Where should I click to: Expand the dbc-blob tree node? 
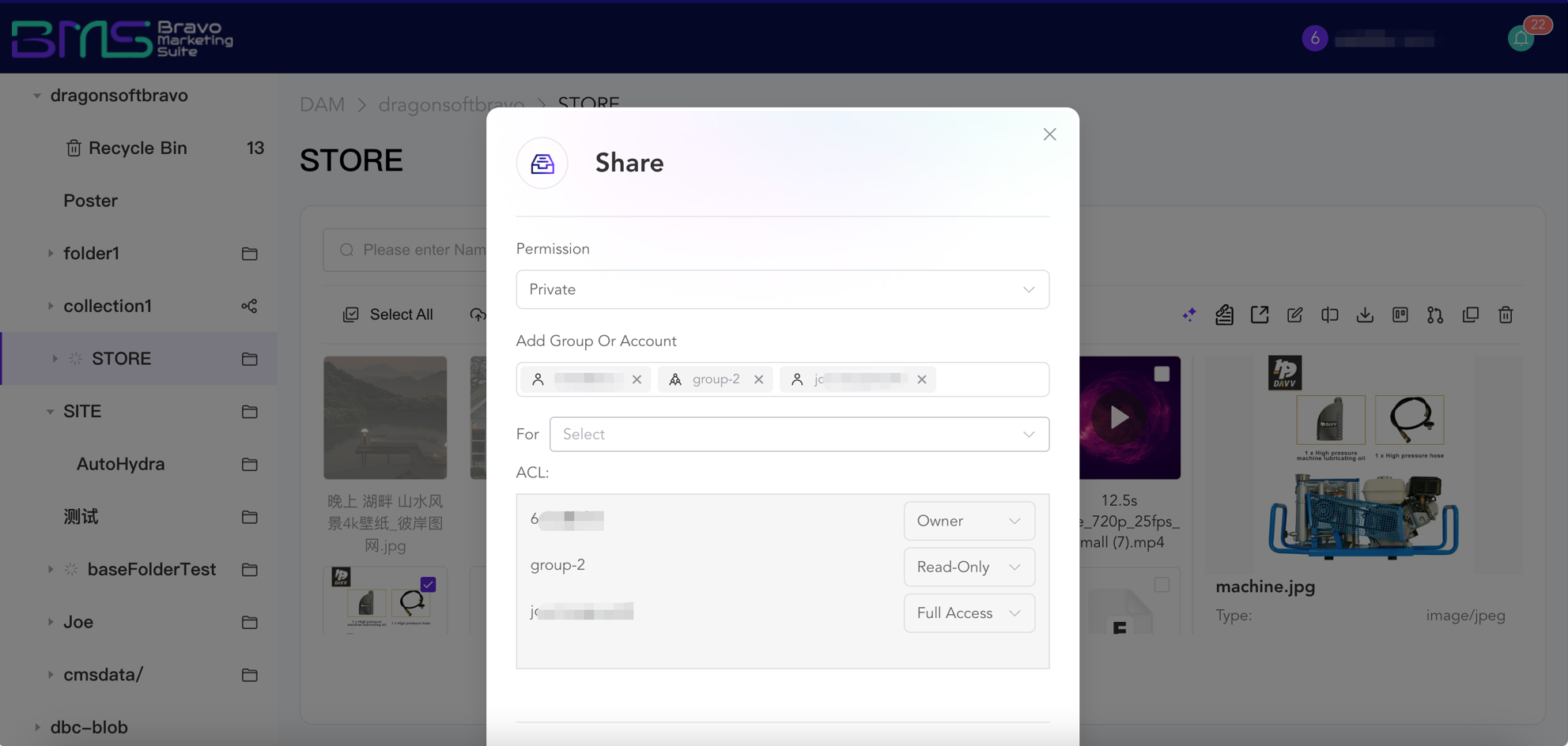(36, 727)
